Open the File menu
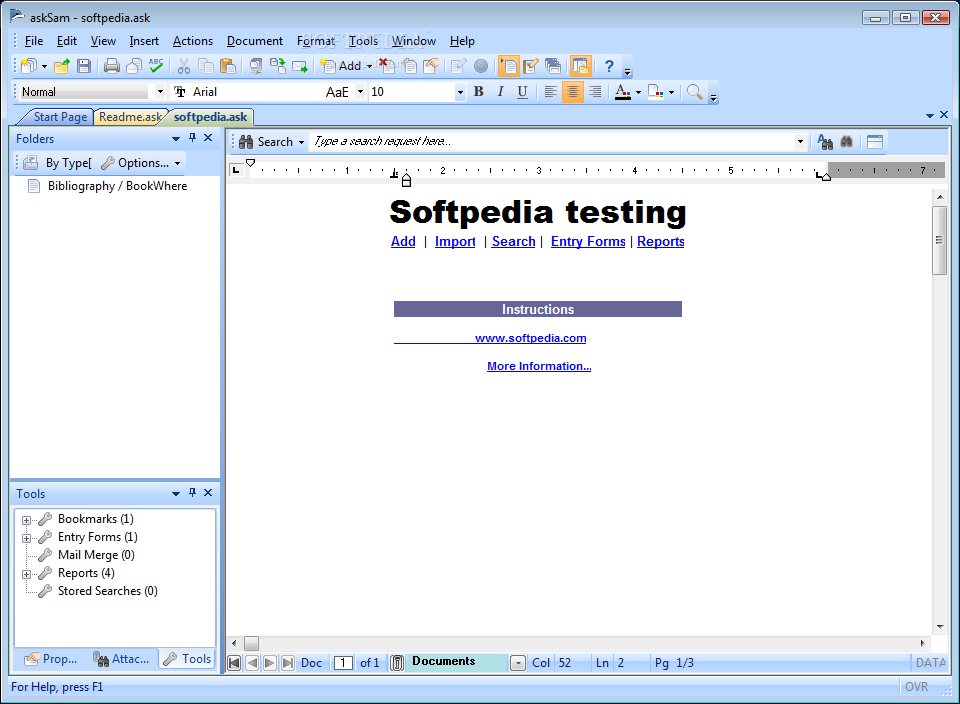960x704 pixels. click(x=34, y=41)
